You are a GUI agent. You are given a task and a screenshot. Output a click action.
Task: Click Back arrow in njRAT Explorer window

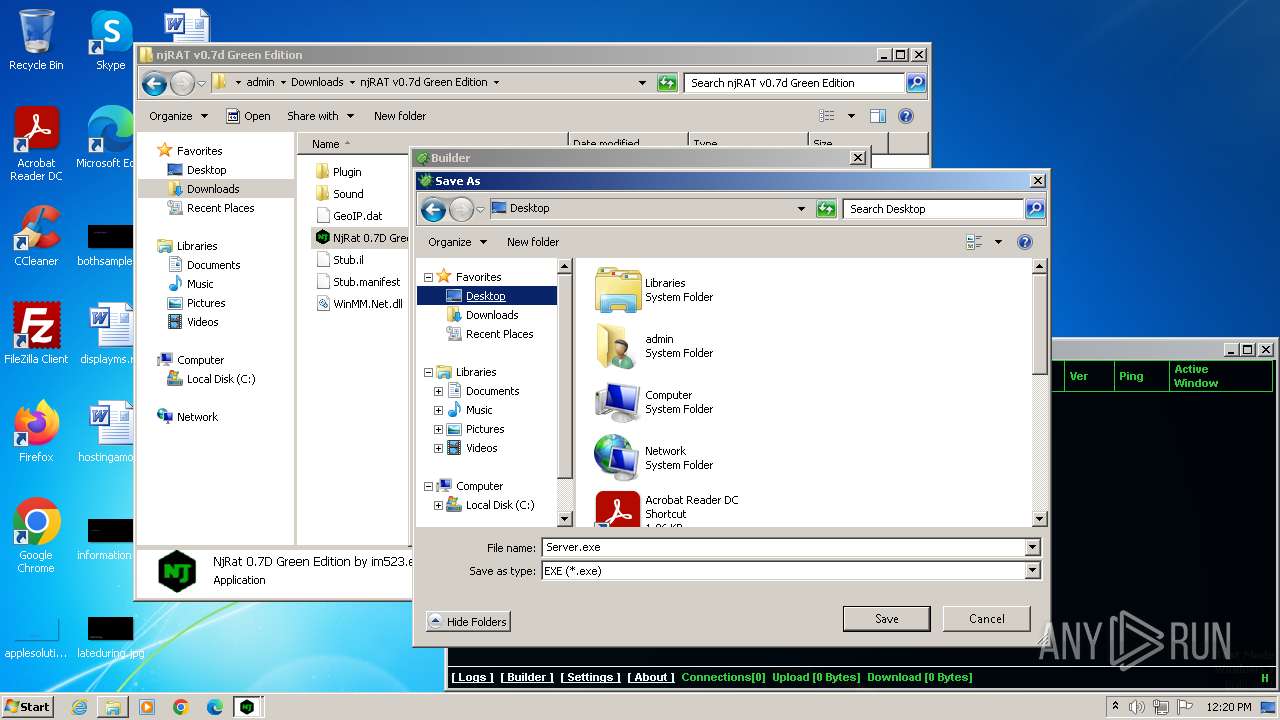(x=154, y=83)
